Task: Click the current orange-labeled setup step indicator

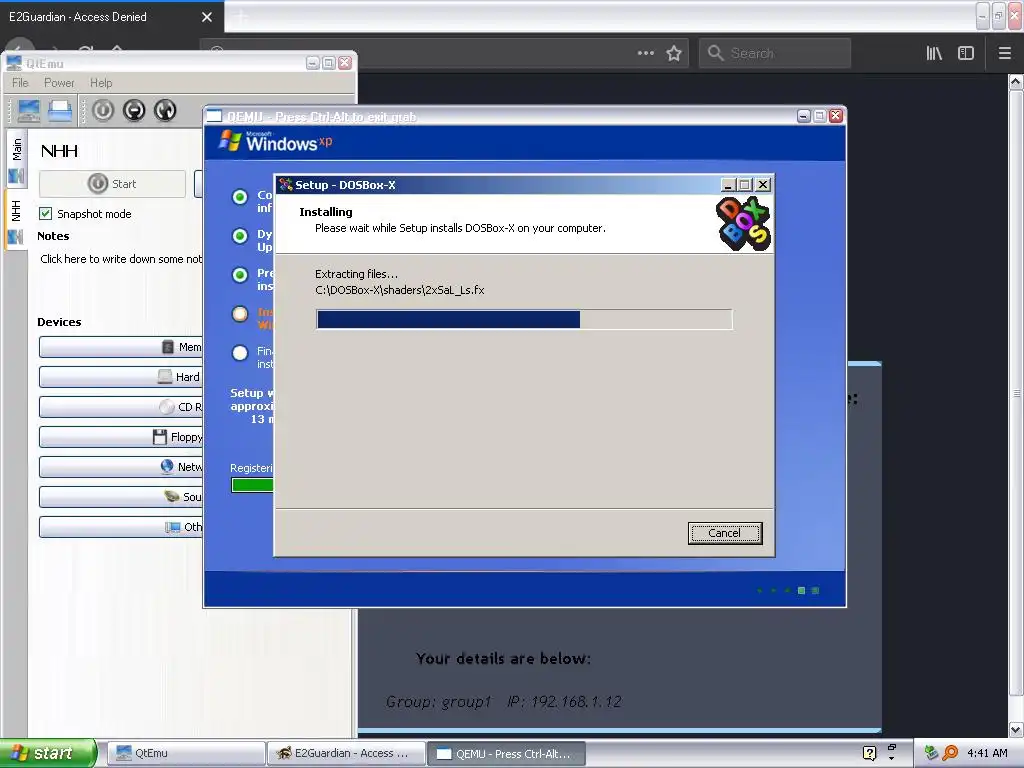Action: (240, 314)
